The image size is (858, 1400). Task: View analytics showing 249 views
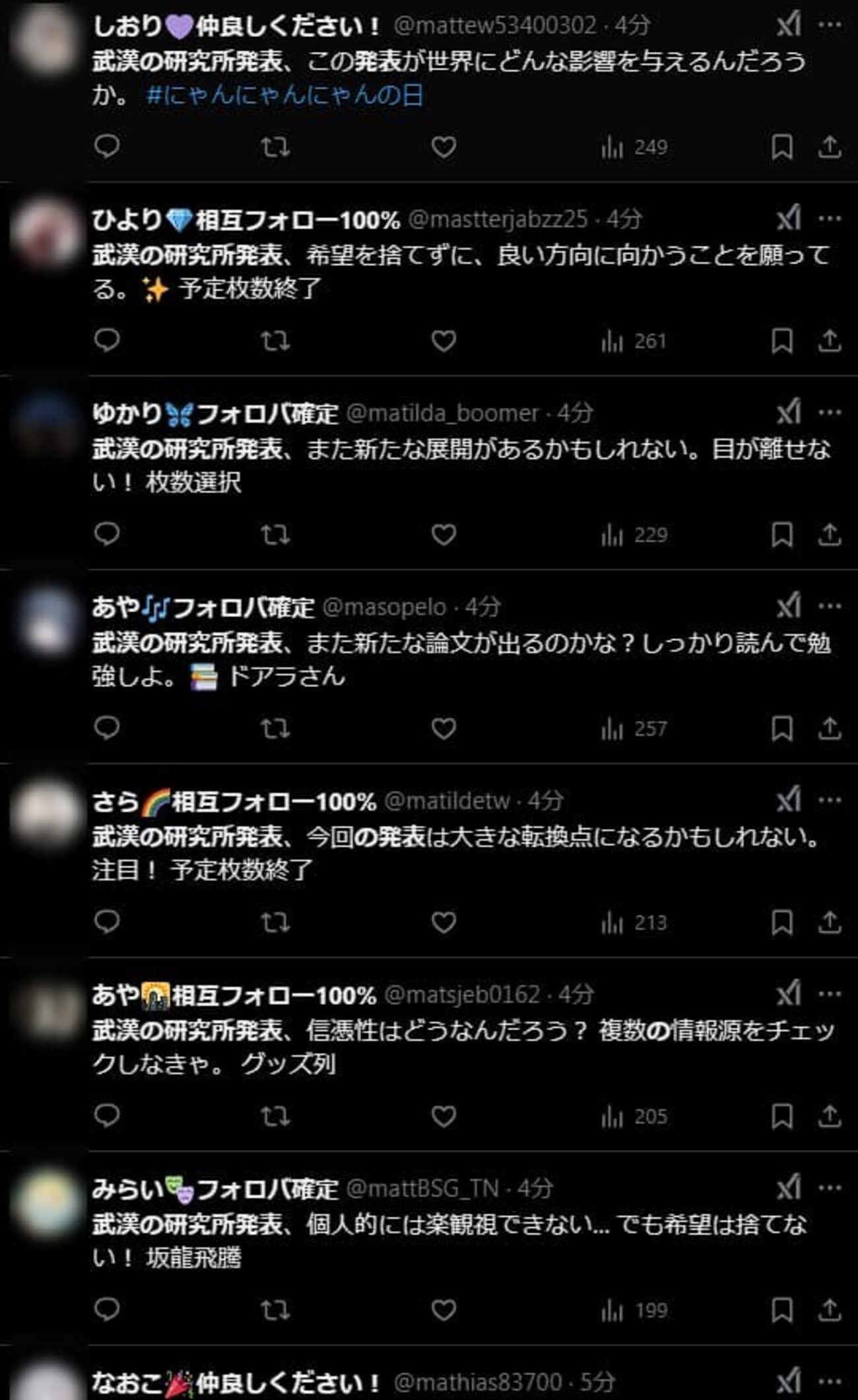634,147
